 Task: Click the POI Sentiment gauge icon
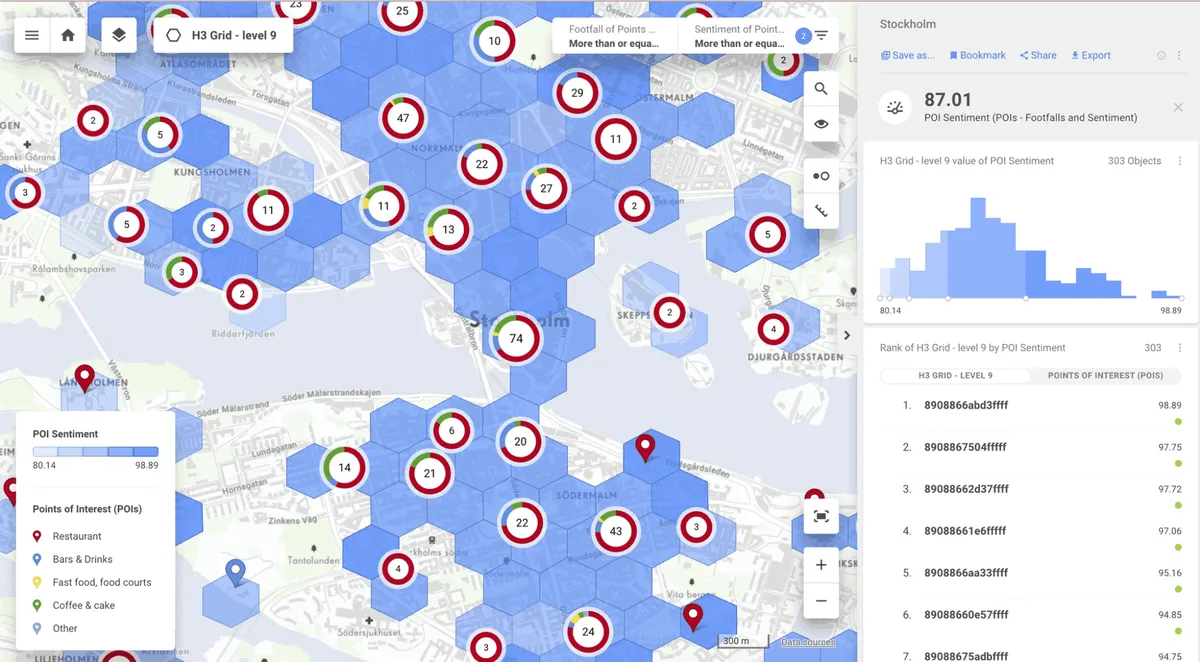click(x=895, y=108)
